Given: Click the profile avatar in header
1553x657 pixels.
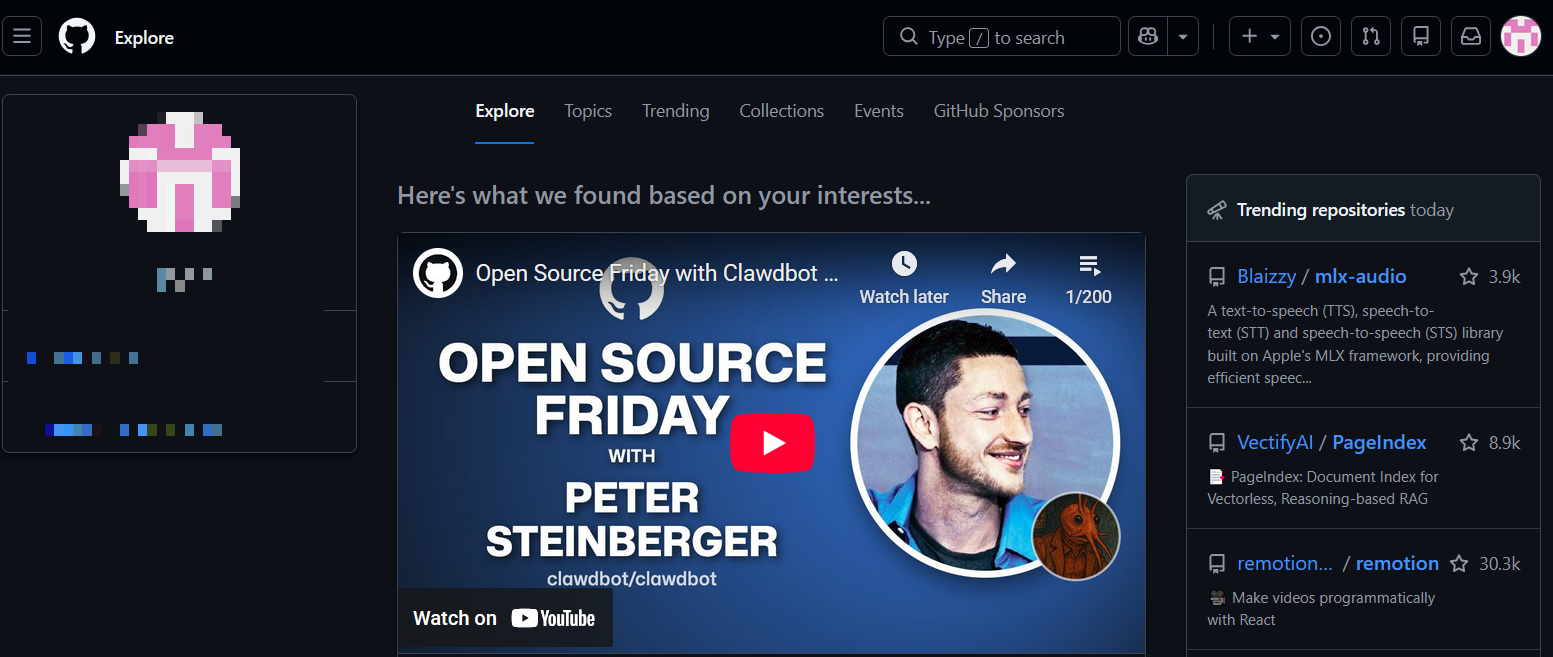Looking at the screenshot, I should [x=1521, y=37].
